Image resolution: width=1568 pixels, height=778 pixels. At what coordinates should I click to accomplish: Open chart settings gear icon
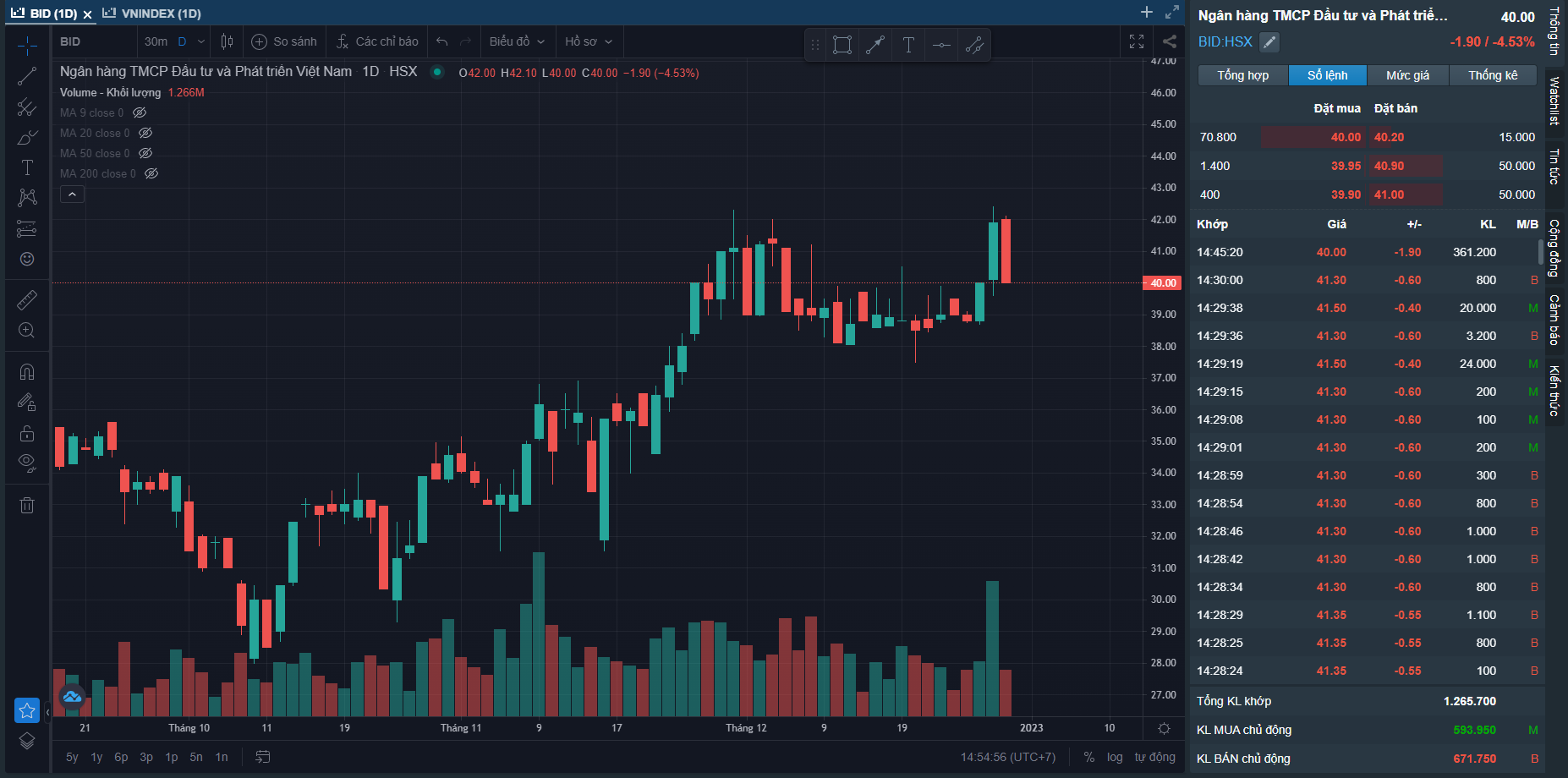[x=1164, y=728]
